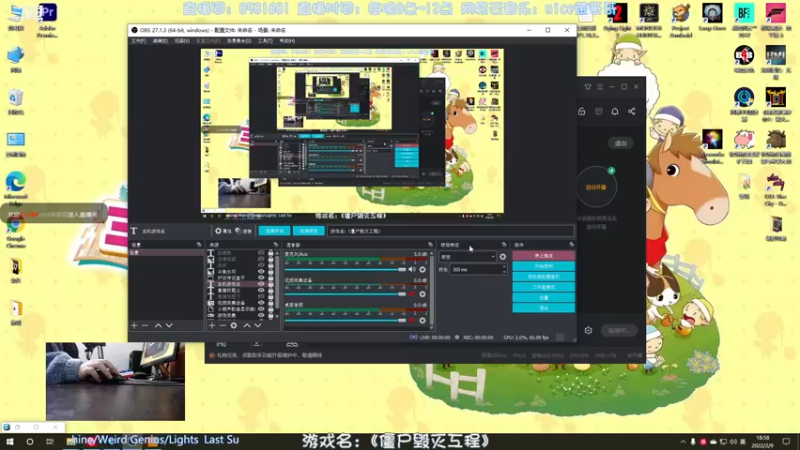Toggle visibility eye of 游戏采集 source
This screenshot has width=800, height=450.
point(261,315)
